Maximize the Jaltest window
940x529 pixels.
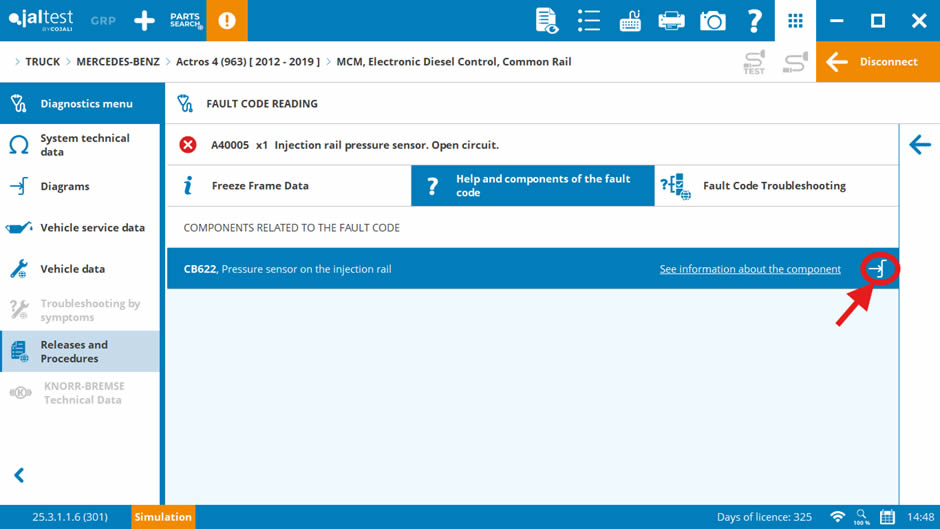pyautogui.click(x=878, y=20)
